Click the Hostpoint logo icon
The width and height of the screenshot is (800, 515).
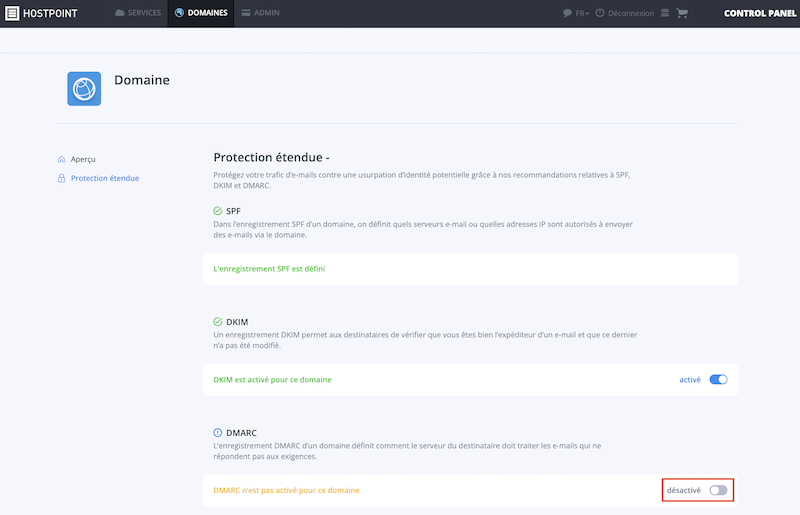(x=12, y=13)
